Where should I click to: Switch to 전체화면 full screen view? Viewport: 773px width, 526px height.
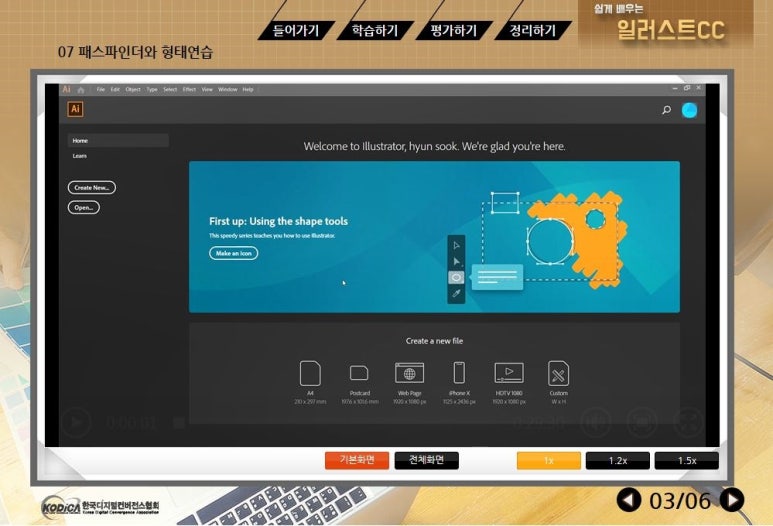pos(426,460)
